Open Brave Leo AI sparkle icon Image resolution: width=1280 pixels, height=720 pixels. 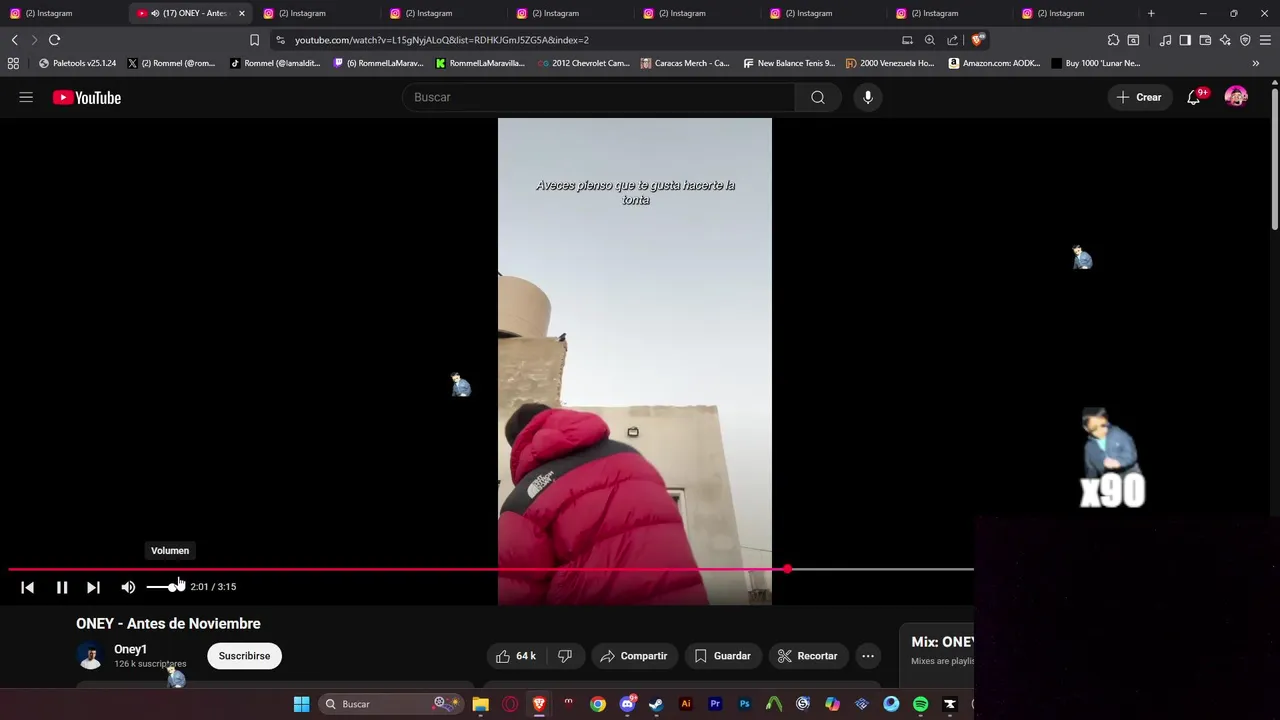[1225, 40]
